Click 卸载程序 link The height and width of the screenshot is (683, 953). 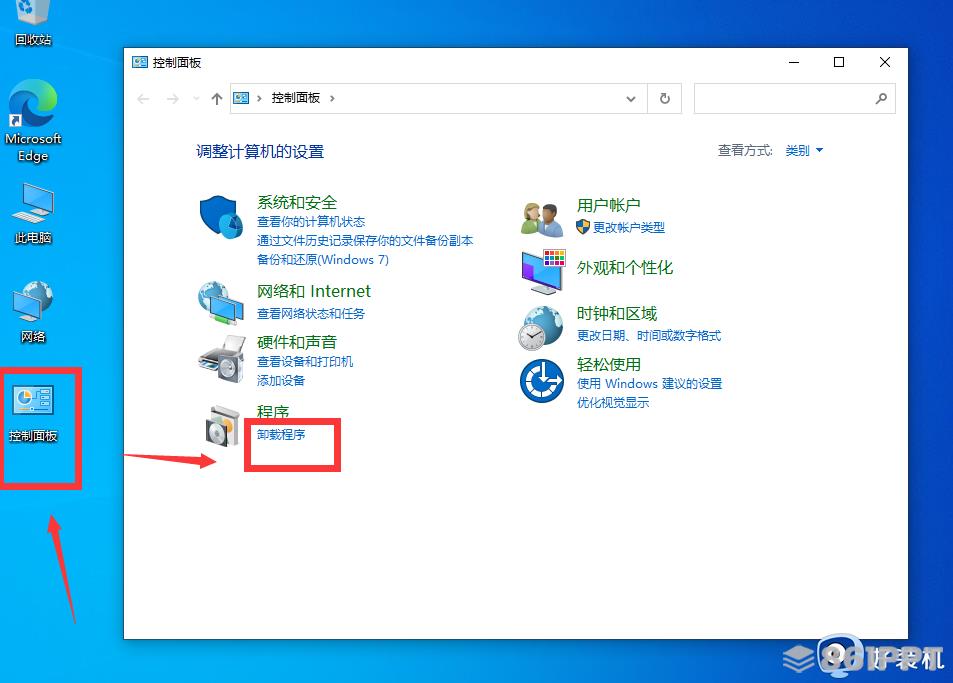281,434
